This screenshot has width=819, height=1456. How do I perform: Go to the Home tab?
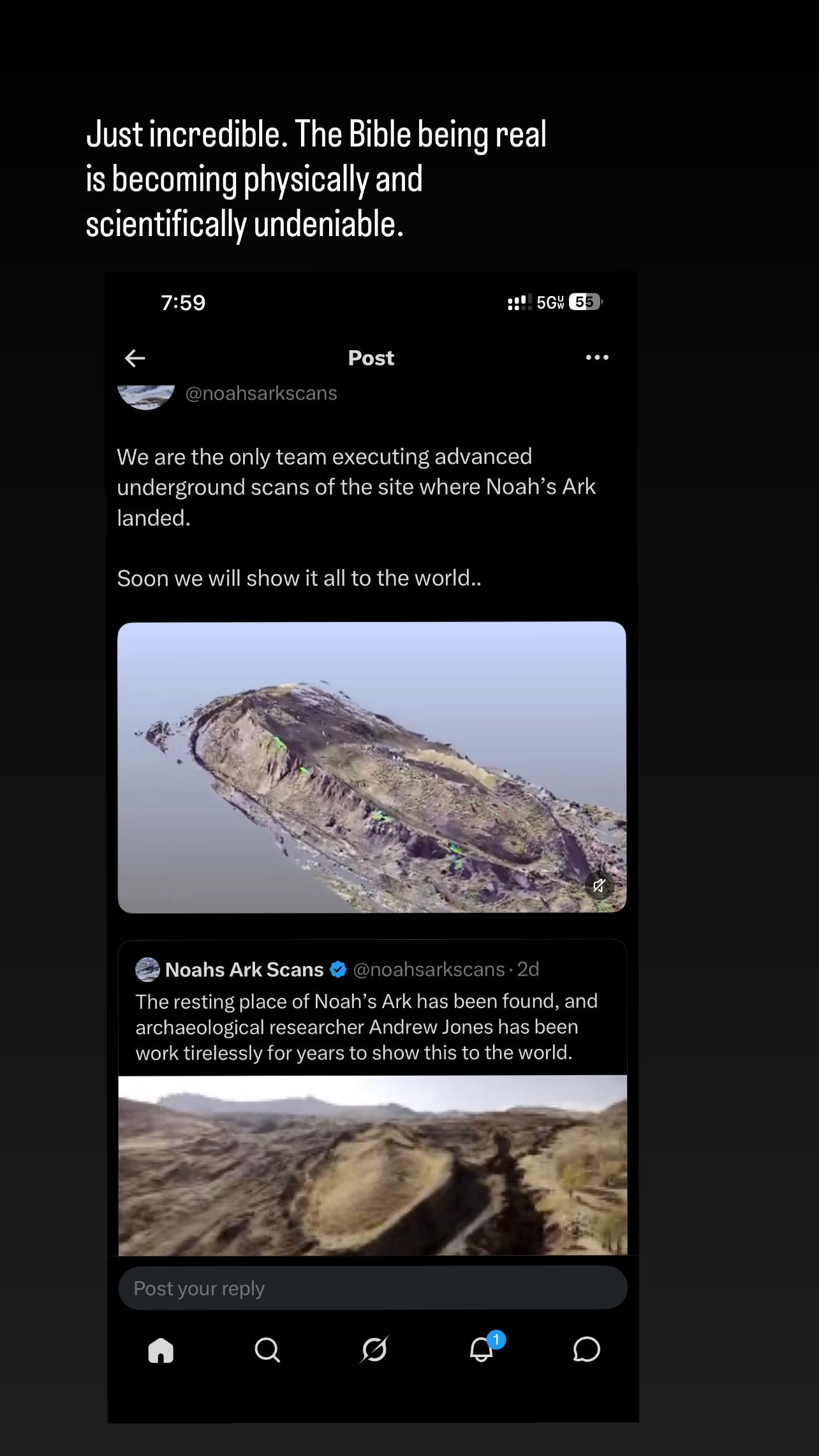click(x=161, y=1351)
